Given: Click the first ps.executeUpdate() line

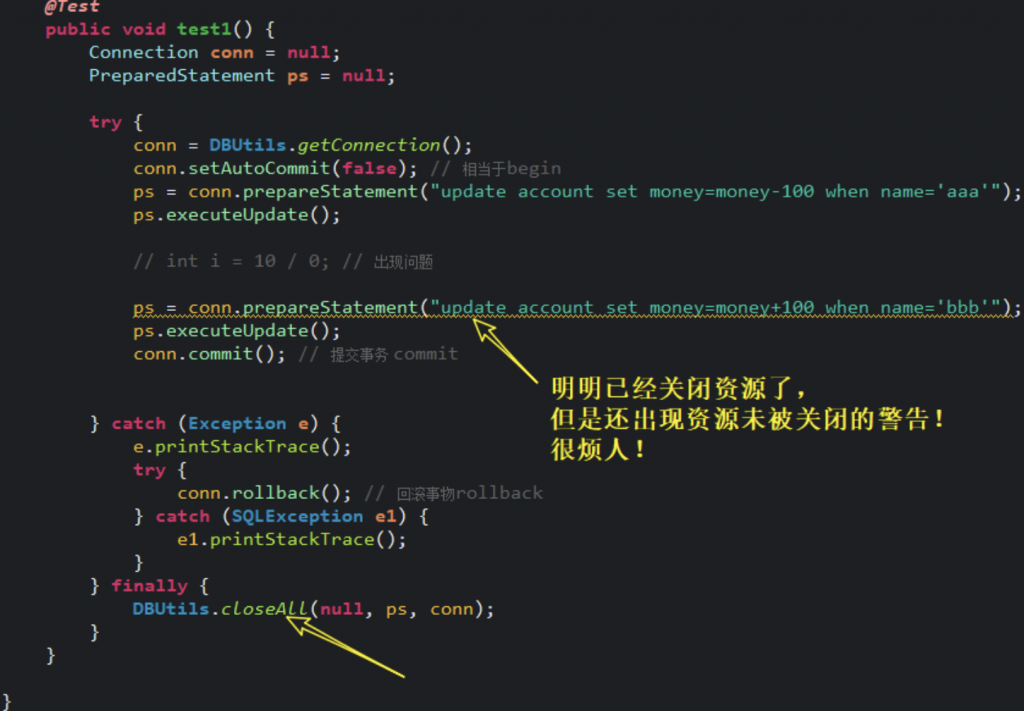Looking at the screenshot, I should pos(236,215).
